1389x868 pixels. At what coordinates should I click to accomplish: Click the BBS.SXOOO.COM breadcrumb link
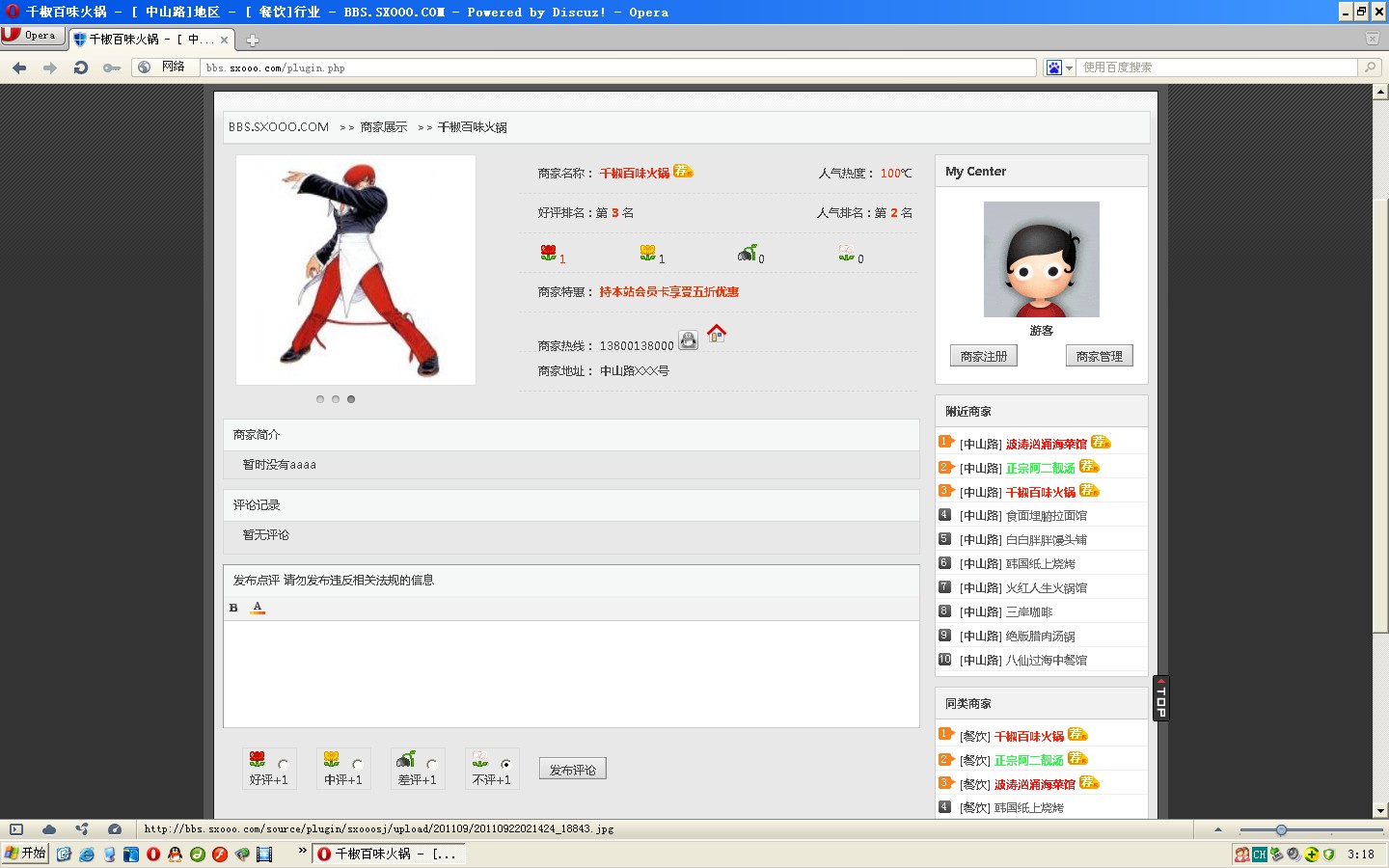point(279,127)
